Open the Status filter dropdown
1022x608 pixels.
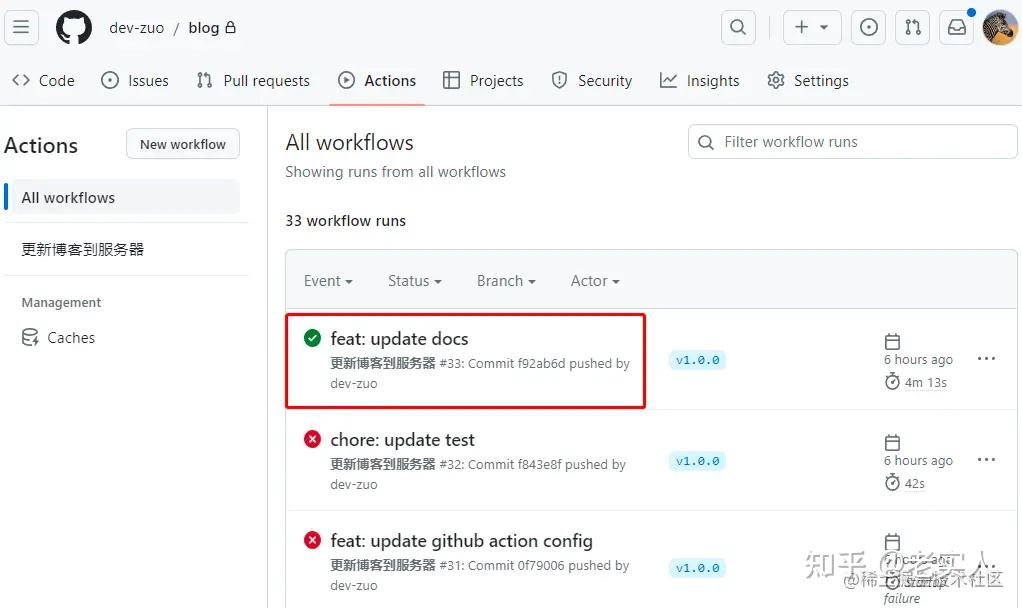coord(413,281)
